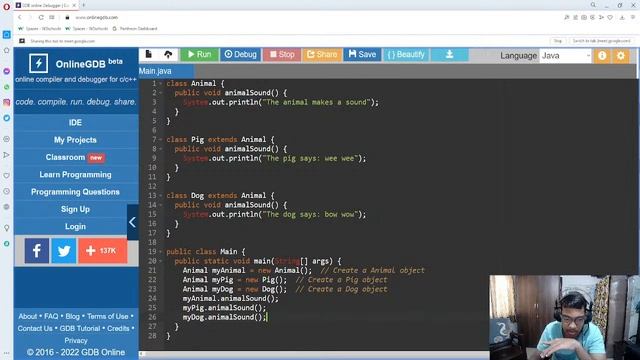Open the Credits link
The height and width of the screenshot is (360, 640).
118,329
